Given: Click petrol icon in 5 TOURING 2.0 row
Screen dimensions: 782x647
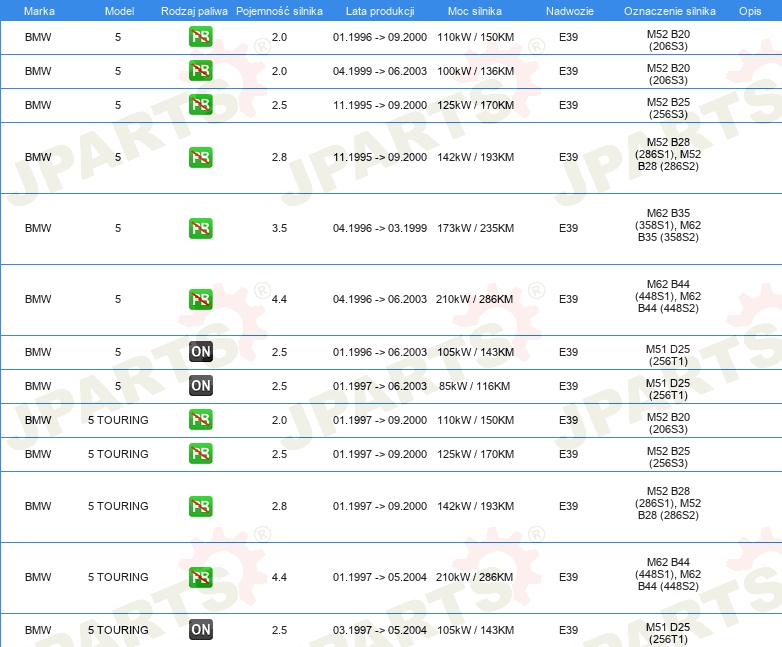Looking at the screenshot, I should [x=200, y=420].
